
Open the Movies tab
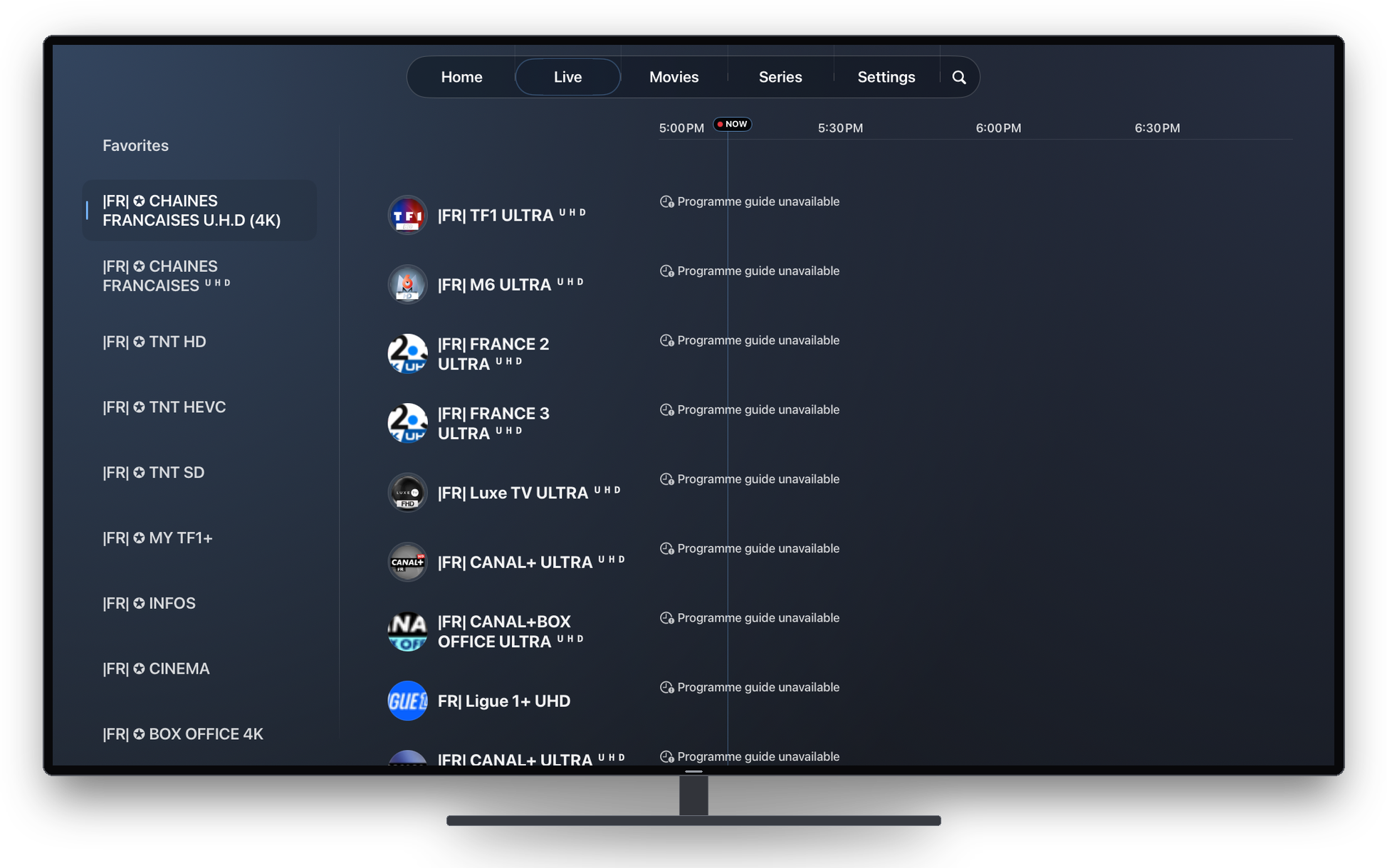coord(674,77)
